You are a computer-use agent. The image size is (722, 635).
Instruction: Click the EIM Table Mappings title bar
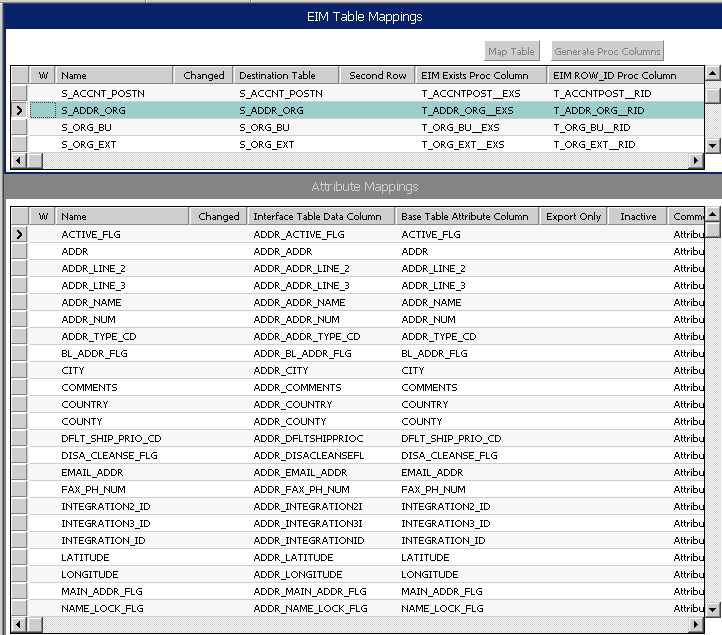coord(364,17)
